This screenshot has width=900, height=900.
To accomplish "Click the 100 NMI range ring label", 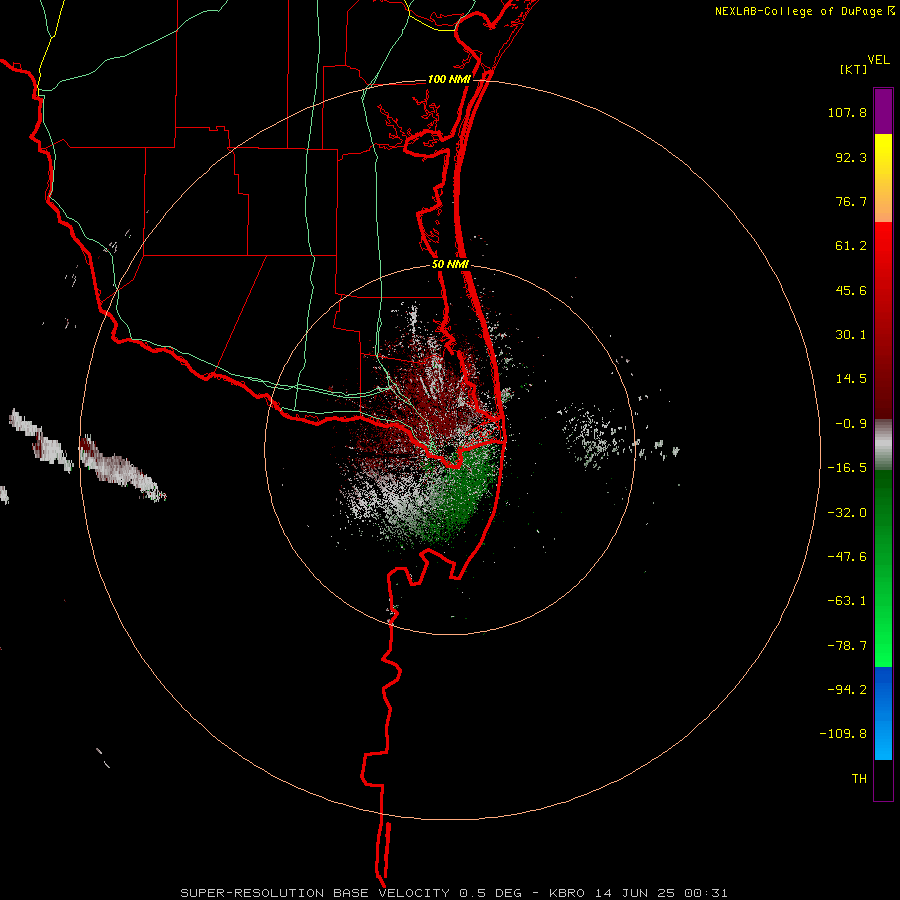I will click(x=449, y=79).
